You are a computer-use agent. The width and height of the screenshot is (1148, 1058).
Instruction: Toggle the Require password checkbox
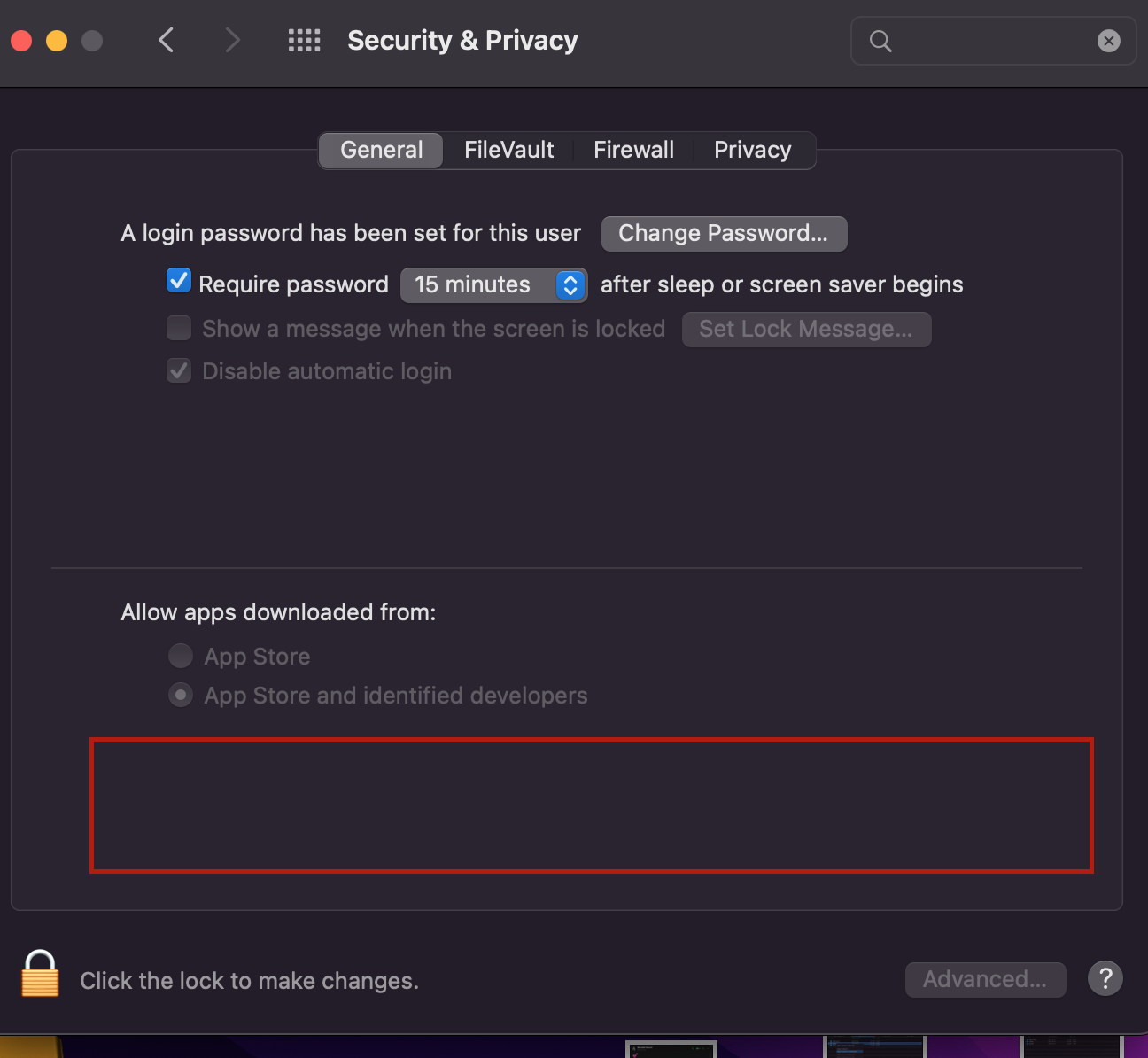coord(179,281)
